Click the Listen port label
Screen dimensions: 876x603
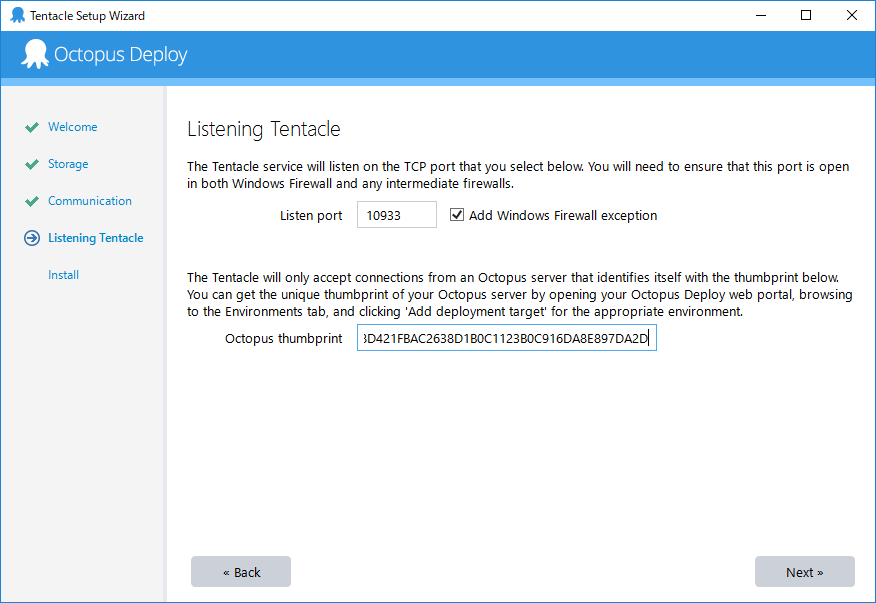[311, 215]
